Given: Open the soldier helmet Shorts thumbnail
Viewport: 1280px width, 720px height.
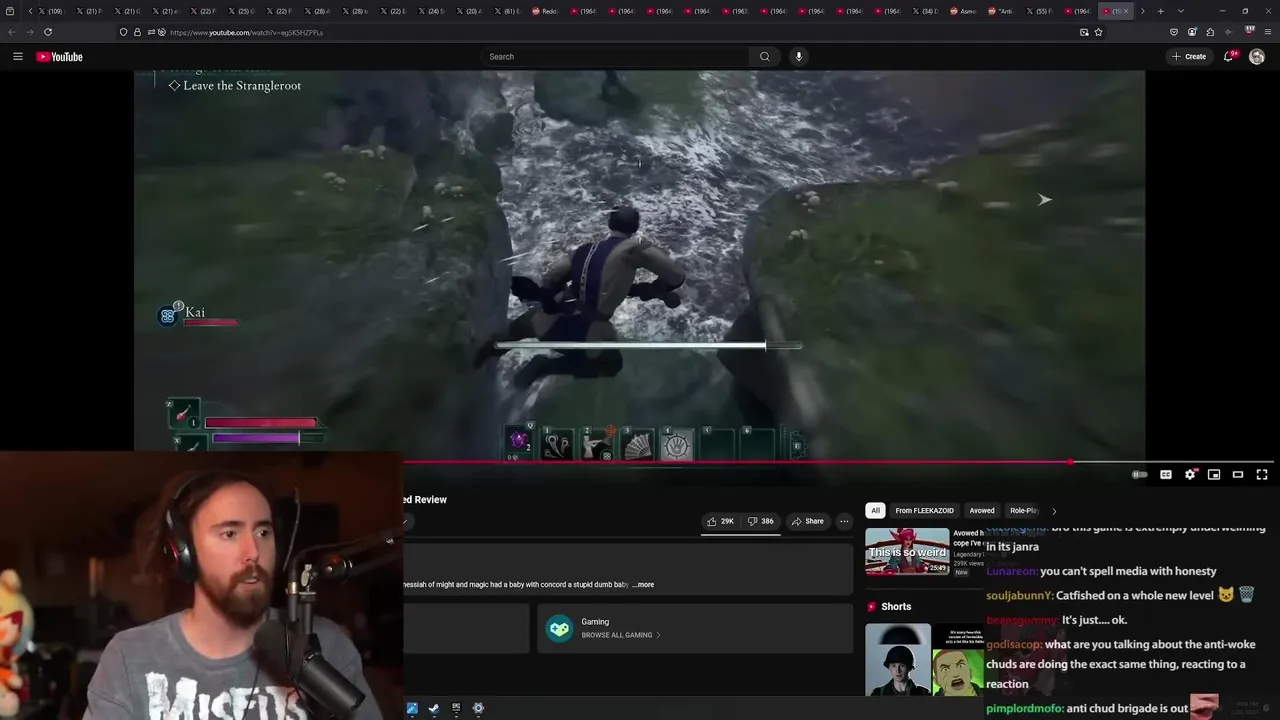Looking at the screenshot, I should [x=897, y=659].
